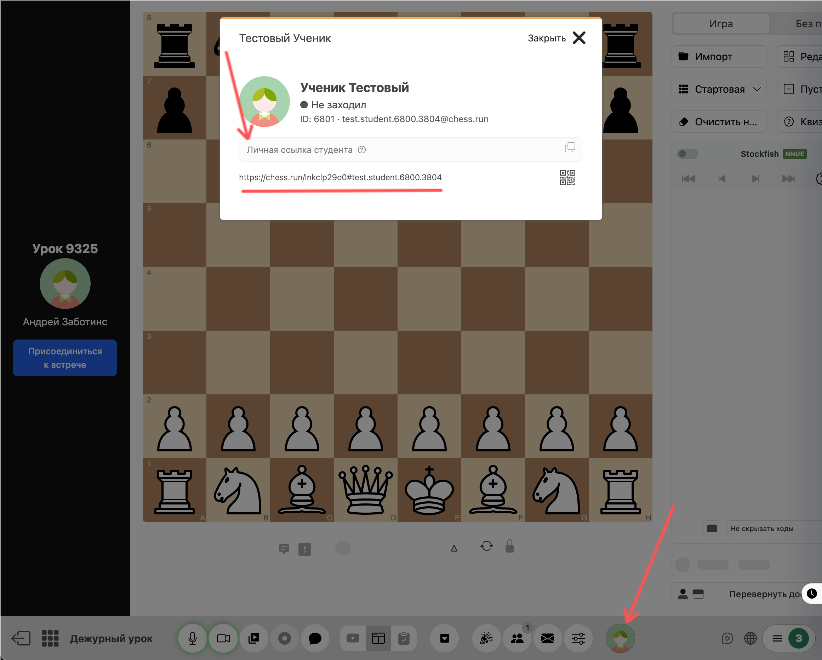Switch to clipboard tasks view
Screen dimensions: 822x660
coord(403,638)
